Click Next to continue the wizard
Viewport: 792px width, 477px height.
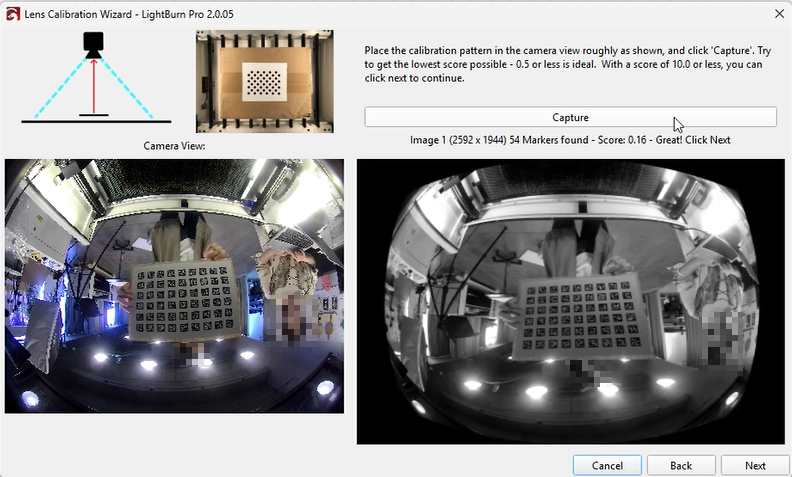(755, 465)
